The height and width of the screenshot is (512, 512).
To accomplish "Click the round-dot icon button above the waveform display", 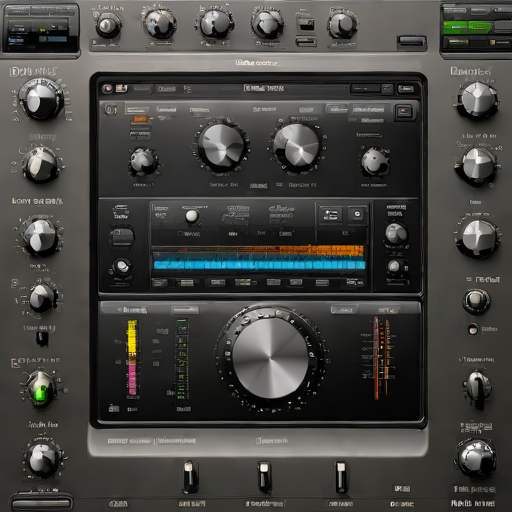I will pos(357,214).
